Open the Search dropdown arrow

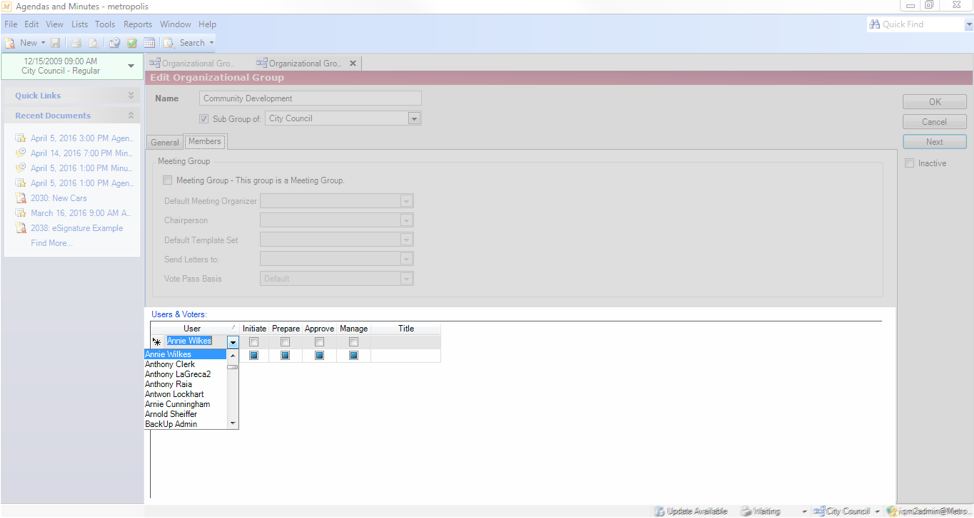point(212,43)
